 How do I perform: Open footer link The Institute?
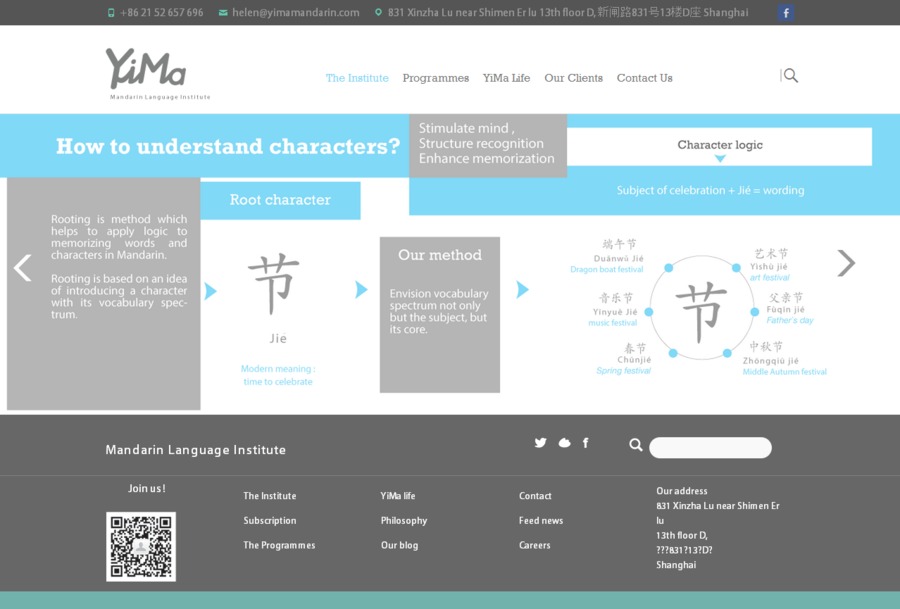pyautogui.click(x=270, y=496)
